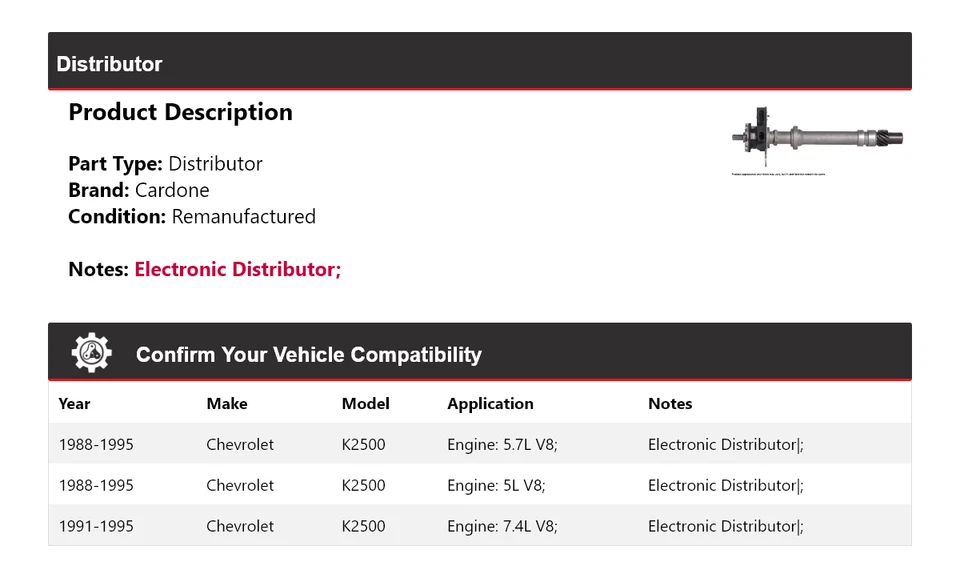Click the Distributor header bar title
Screen dimensions: 960x578
pos(109,64)
